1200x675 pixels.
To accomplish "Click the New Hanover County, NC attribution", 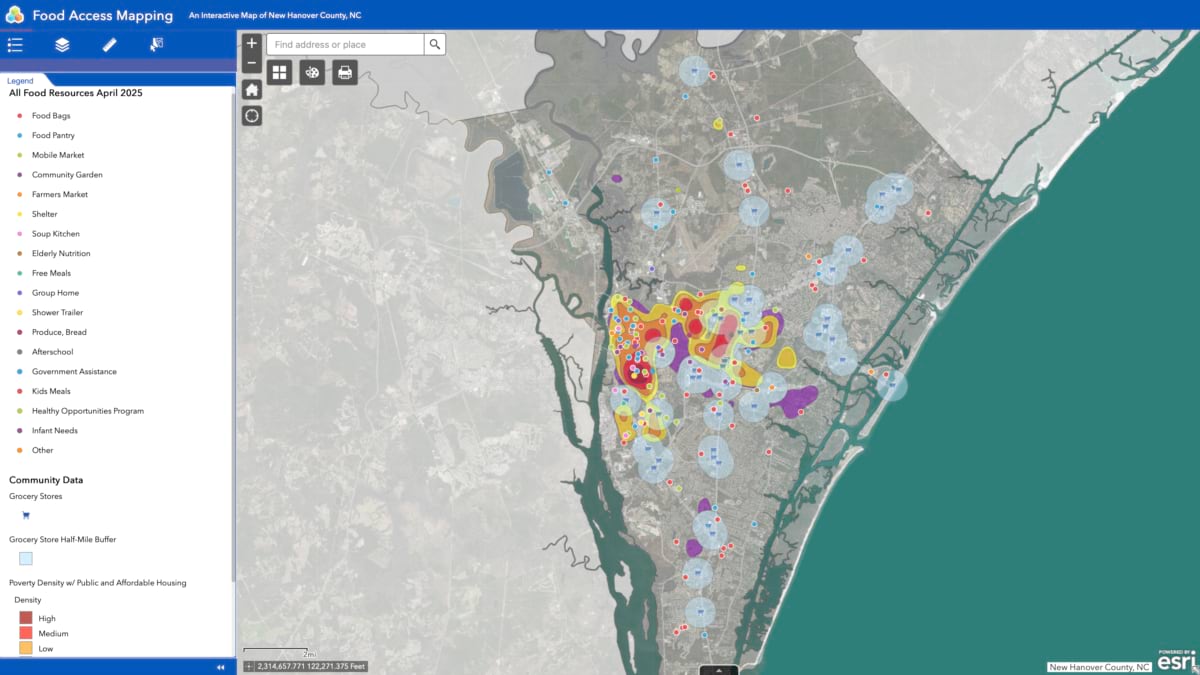I will pyautogui.click(x=1099, y=667).
